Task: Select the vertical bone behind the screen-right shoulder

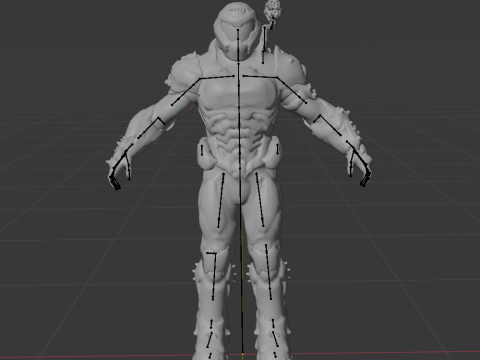Action: (x=264, y=45)
